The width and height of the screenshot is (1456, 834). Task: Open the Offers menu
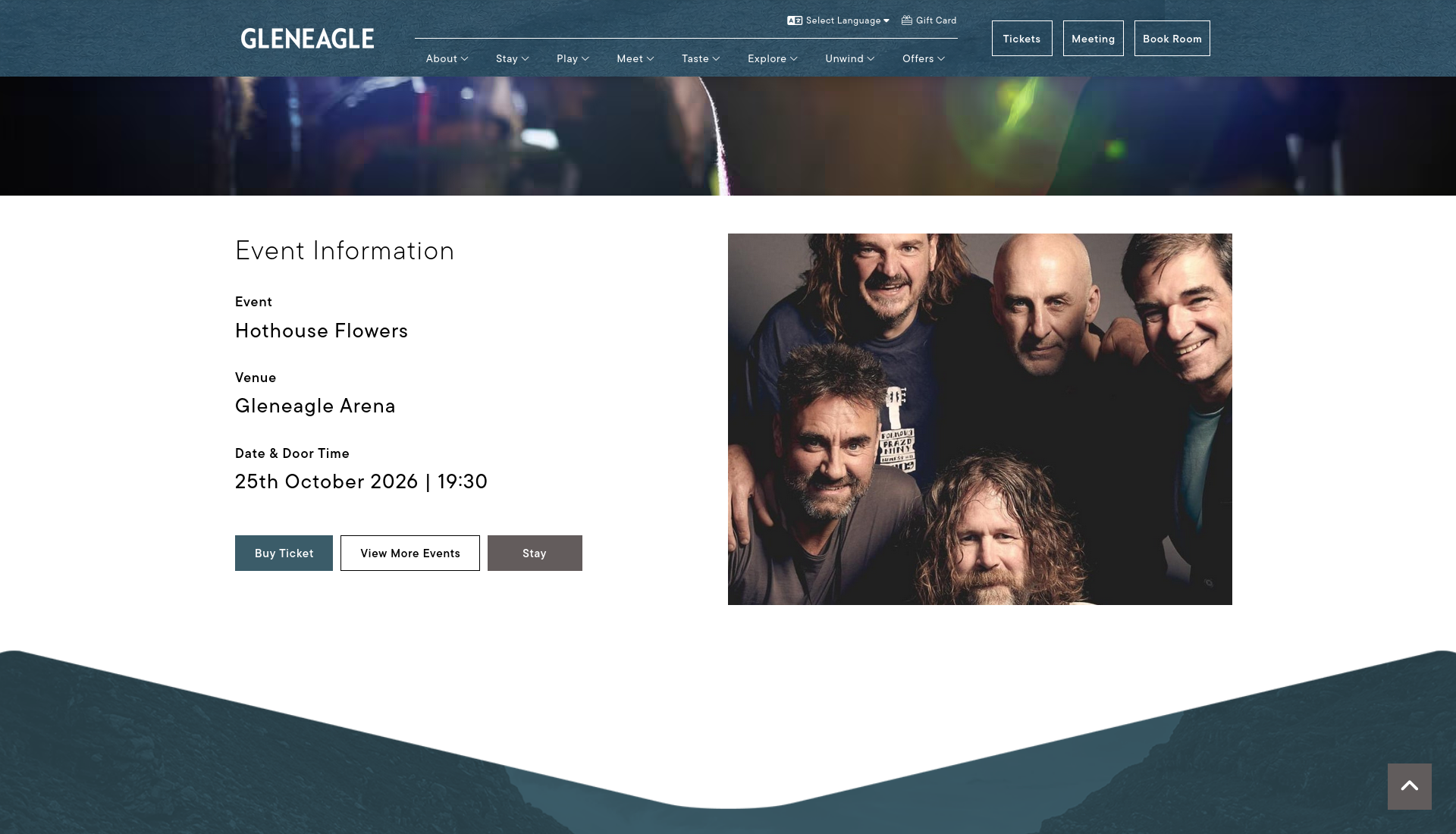tap(924, 58)
